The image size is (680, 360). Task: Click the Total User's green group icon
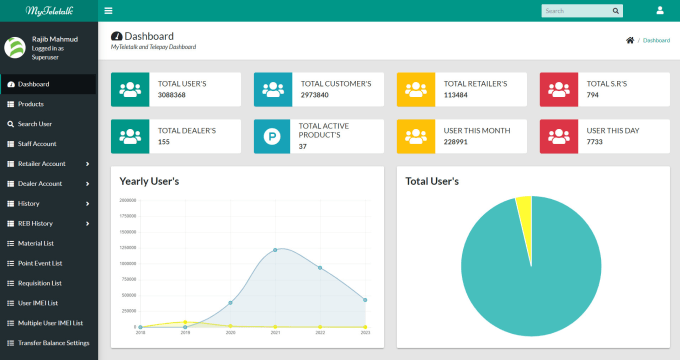point(130,89)
